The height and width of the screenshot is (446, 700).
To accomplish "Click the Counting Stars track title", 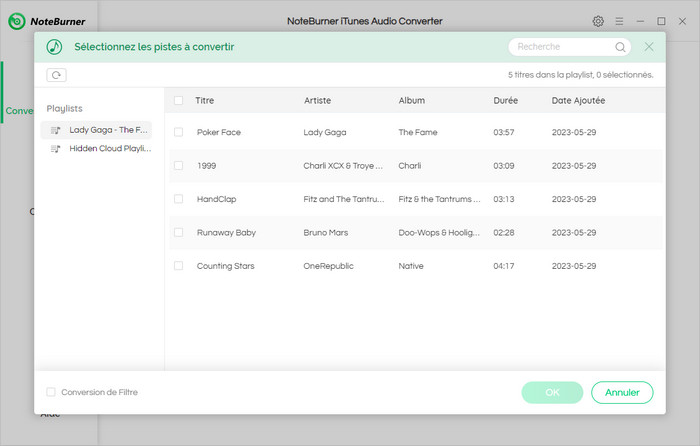I will point(225,266).
